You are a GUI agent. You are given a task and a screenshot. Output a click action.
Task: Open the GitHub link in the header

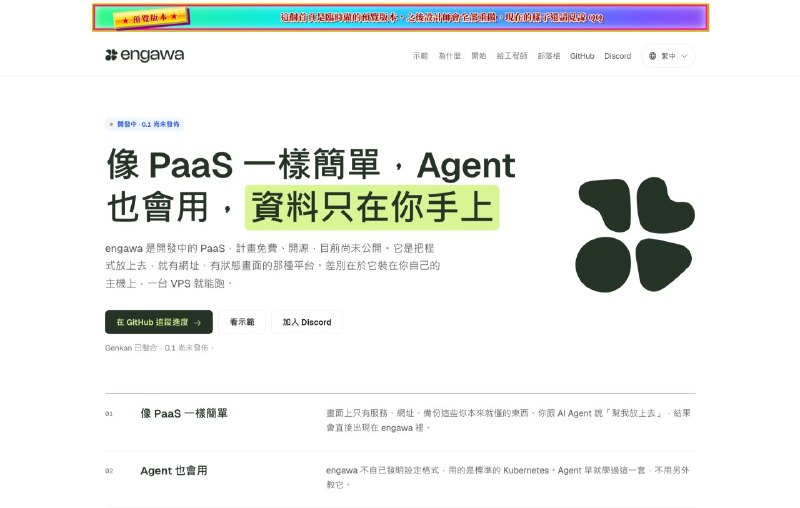582,56
